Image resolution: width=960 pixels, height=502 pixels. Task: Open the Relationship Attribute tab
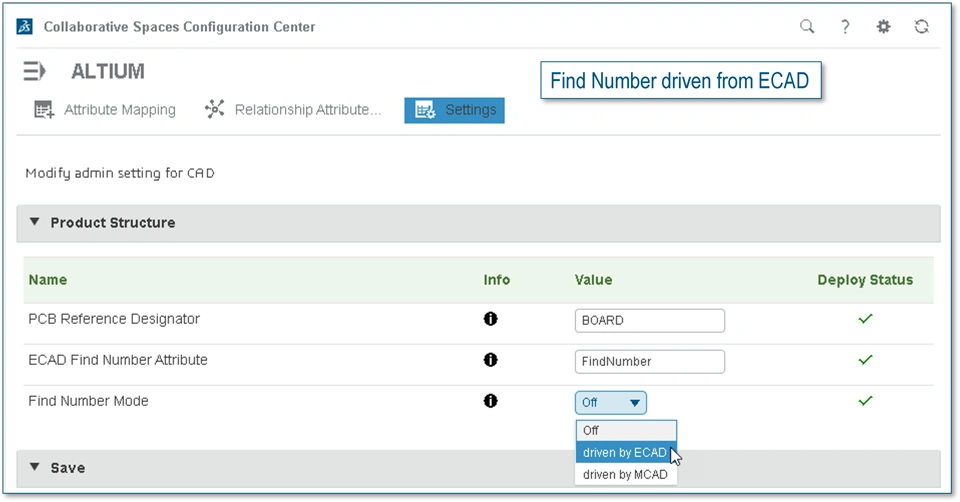point(293,110)
